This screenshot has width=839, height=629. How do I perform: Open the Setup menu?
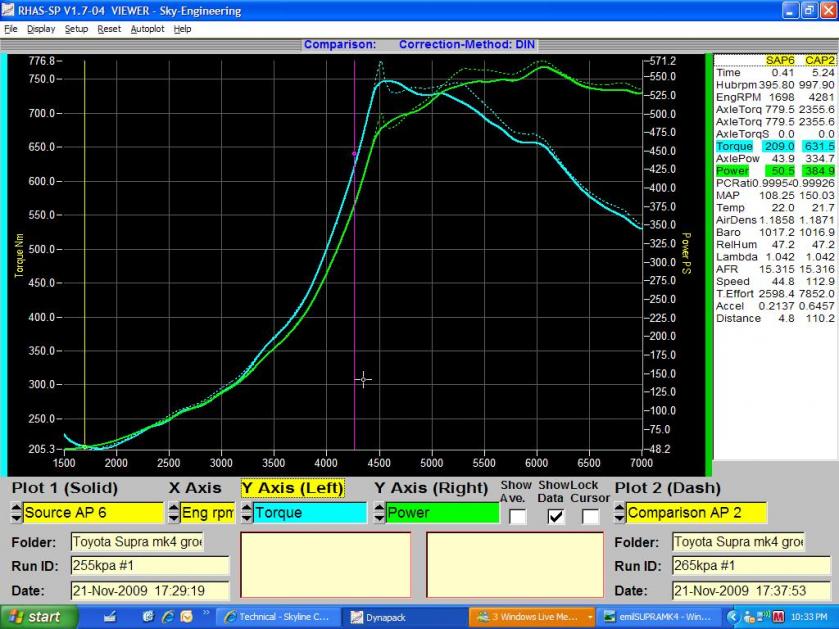click(76, 29)
